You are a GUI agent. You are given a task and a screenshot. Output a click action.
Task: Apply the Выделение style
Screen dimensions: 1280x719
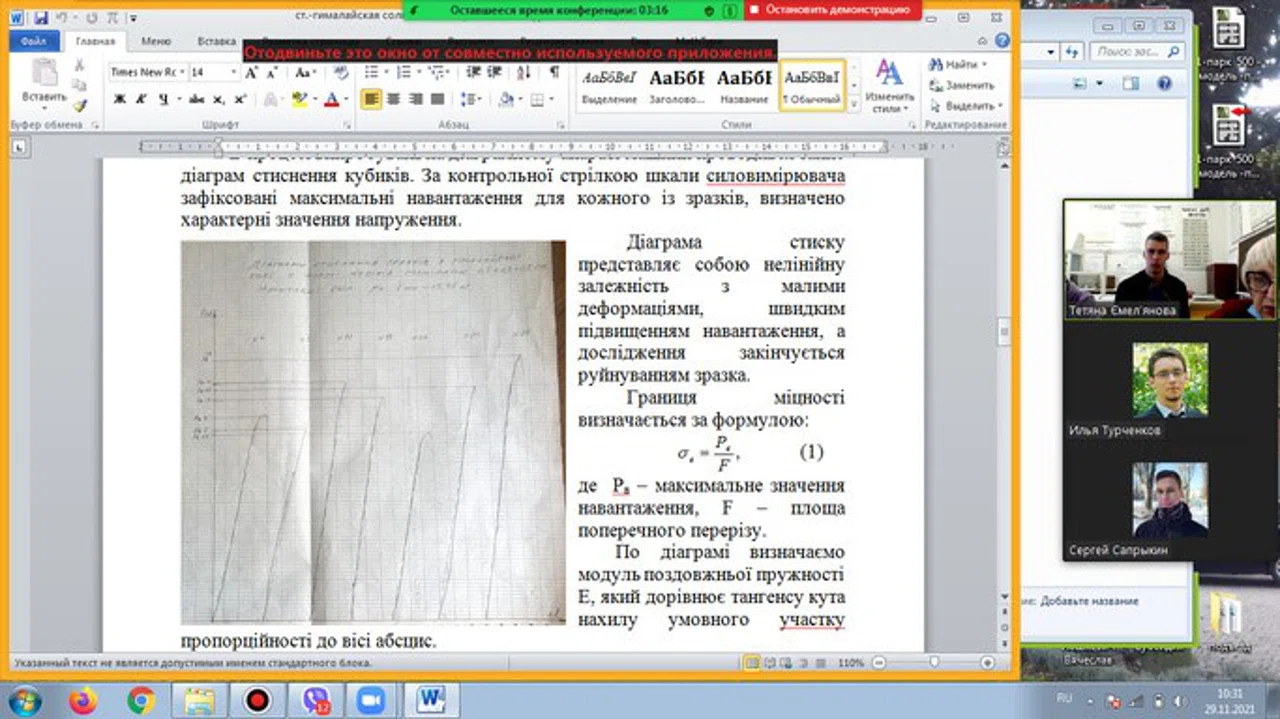tap(609, 85)
